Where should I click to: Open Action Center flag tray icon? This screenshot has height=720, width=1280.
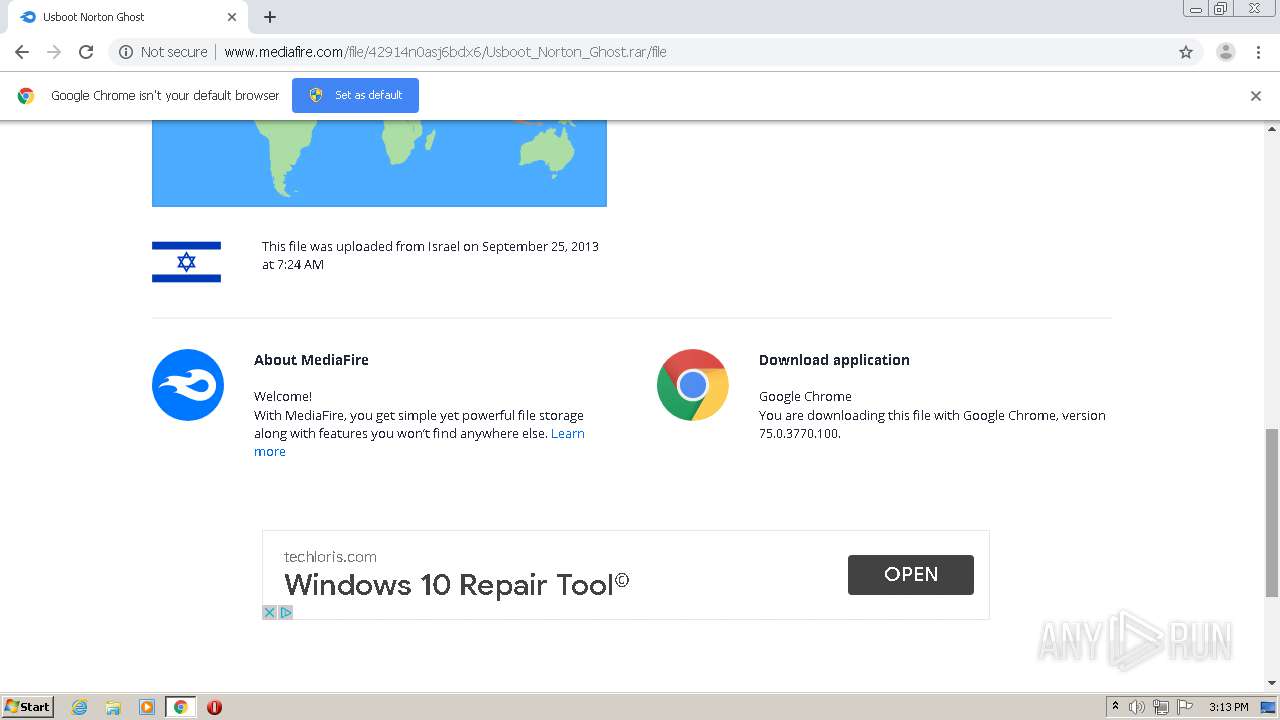click(x=1185, y=707)
